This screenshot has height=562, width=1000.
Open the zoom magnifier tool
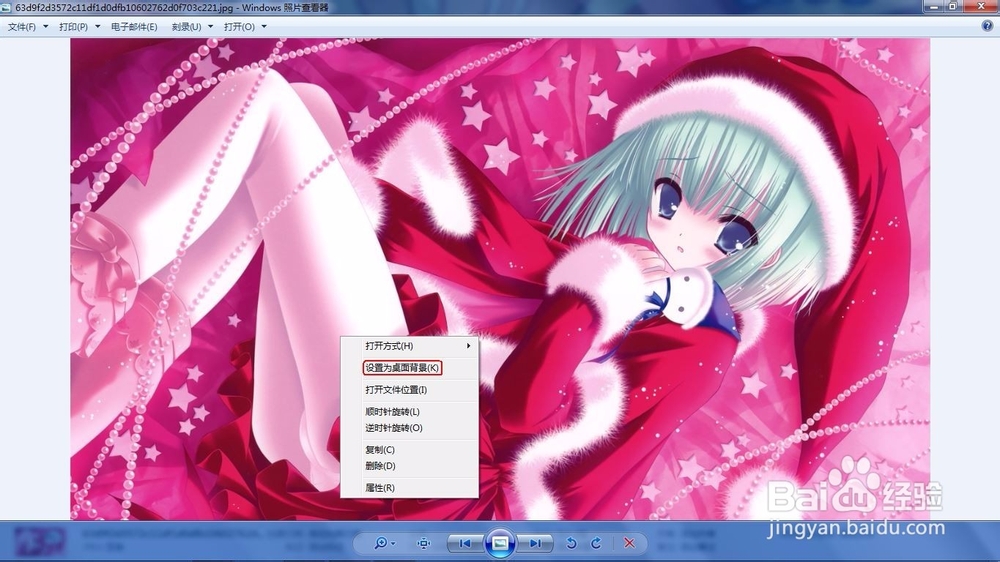tap(384, 543)
